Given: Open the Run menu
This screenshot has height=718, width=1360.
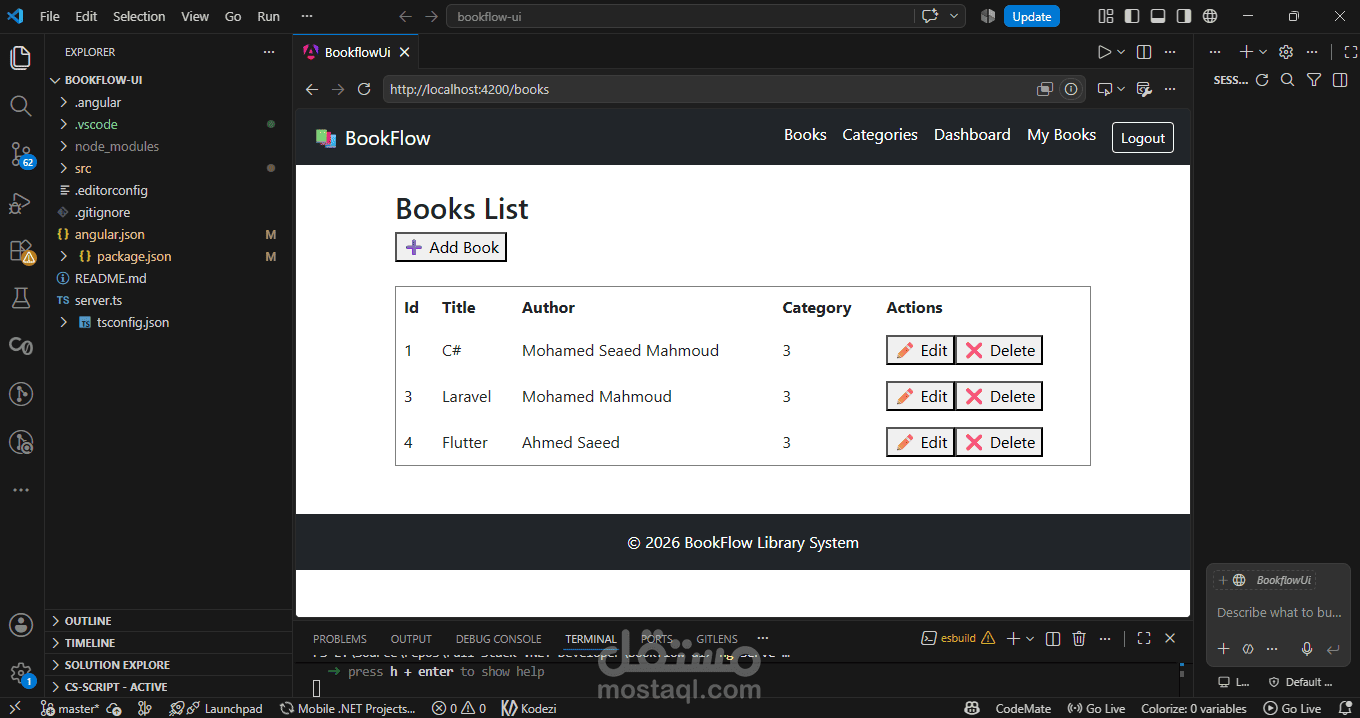Looking at the screenshot, I should 268,16.
